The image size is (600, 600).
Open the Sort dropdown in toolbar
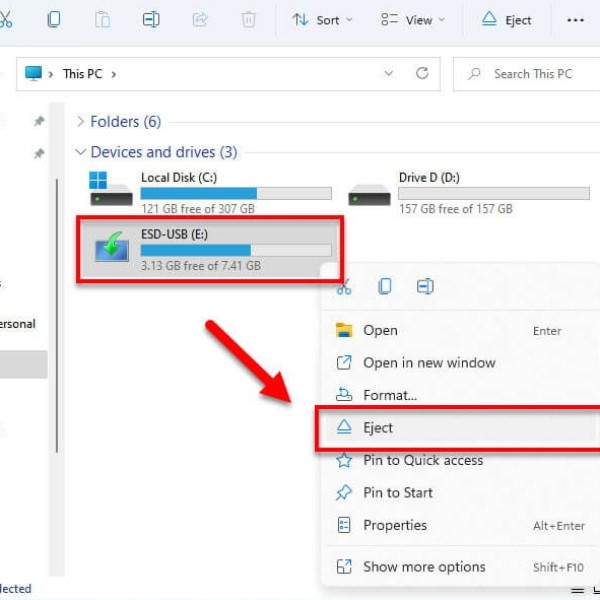[x=322, y=20]
